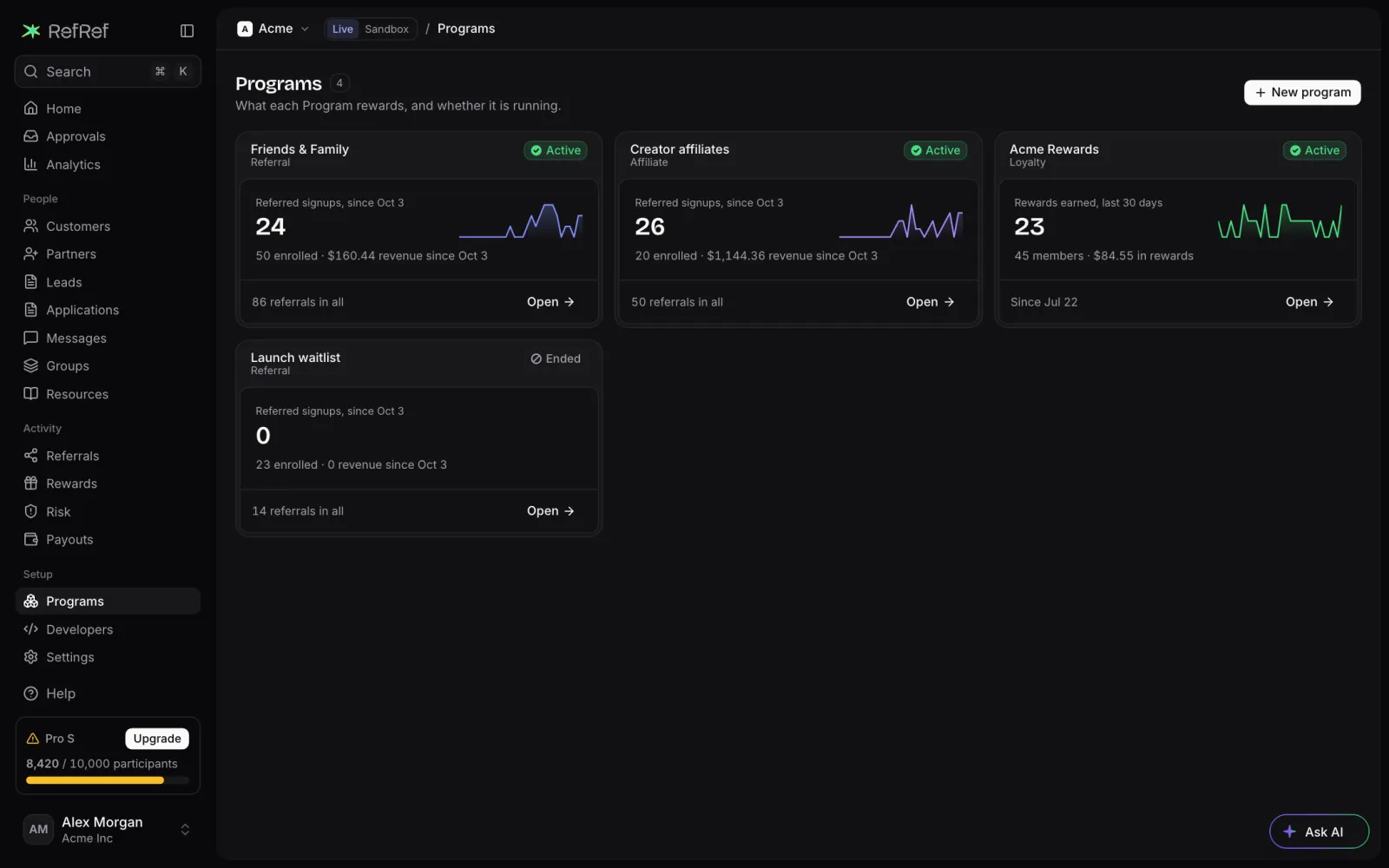Click the Active badge on Creator affiliates

[935, 150]
